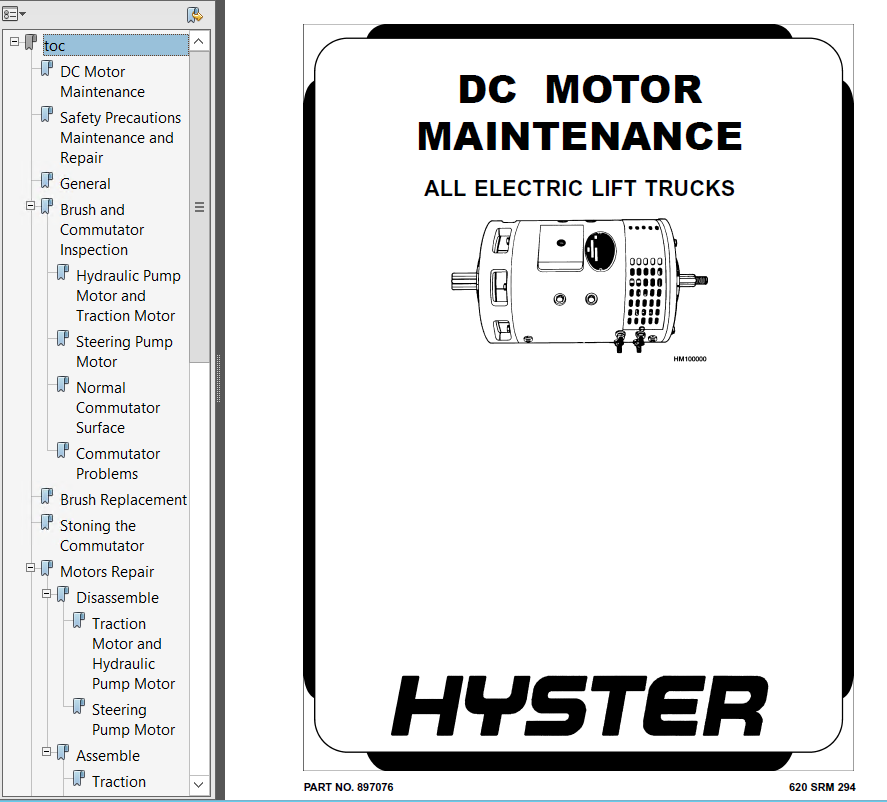Screen dimensions: 887x802
Task: Open DC Motor Maintenance bookmark
Action: (x=102, y=81)
